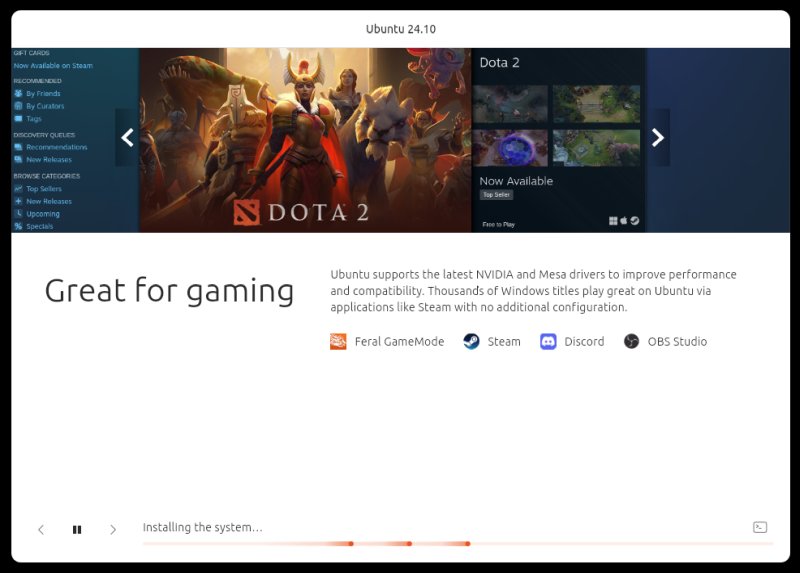Click the GIFT CARDS sidebar heading
This screenshot has height=573, width=800.
32,53
